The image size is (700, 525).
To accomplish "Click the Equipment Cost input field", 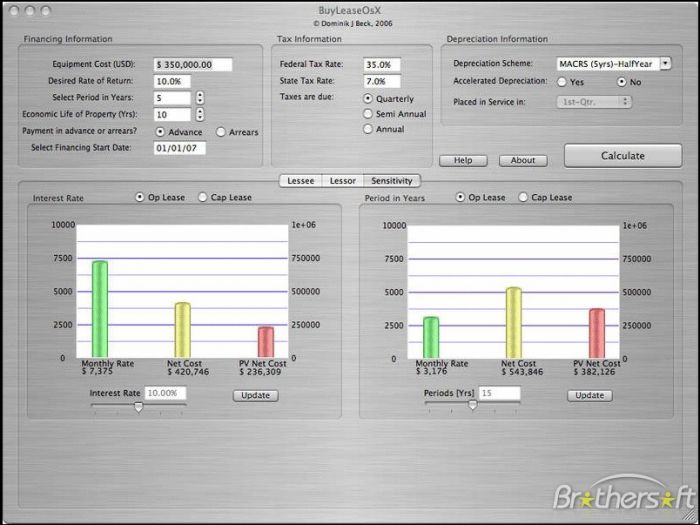I will point(193,65).
